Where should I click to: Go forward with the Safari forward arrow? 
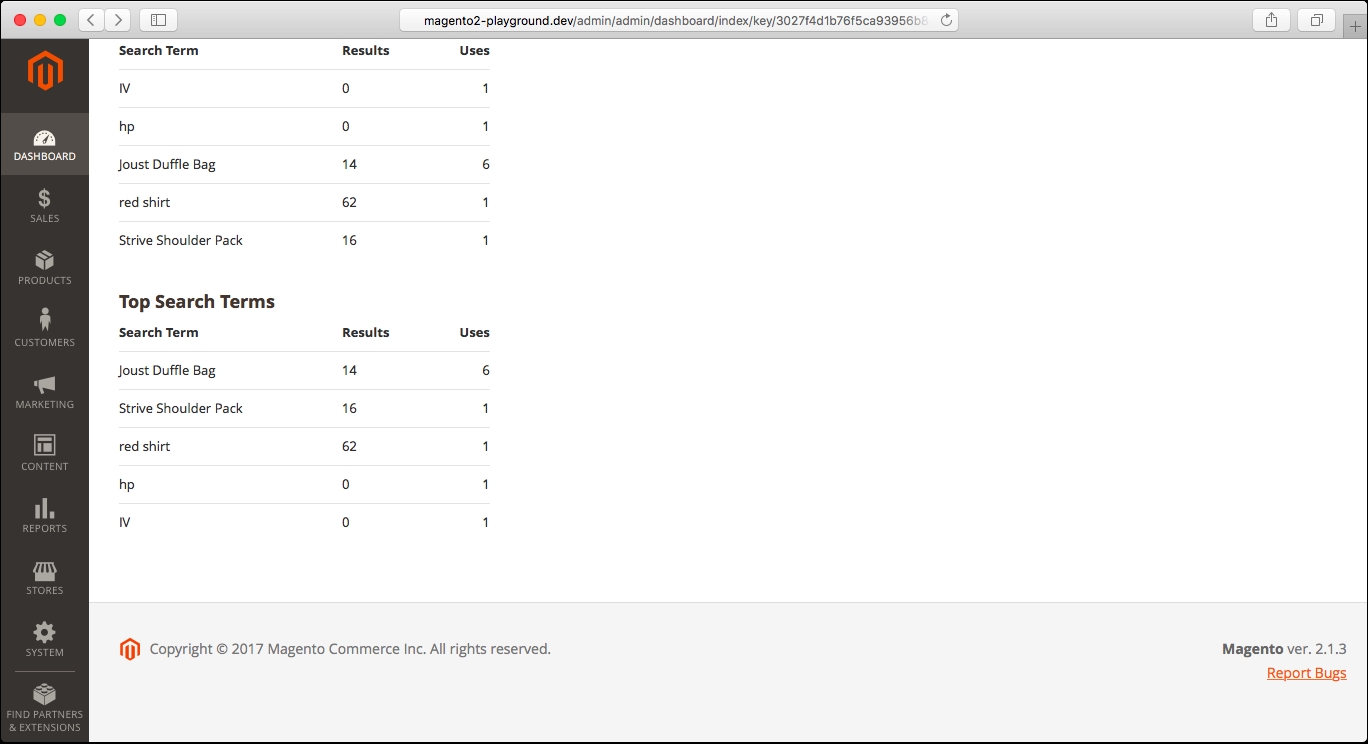tap(117, 19)
